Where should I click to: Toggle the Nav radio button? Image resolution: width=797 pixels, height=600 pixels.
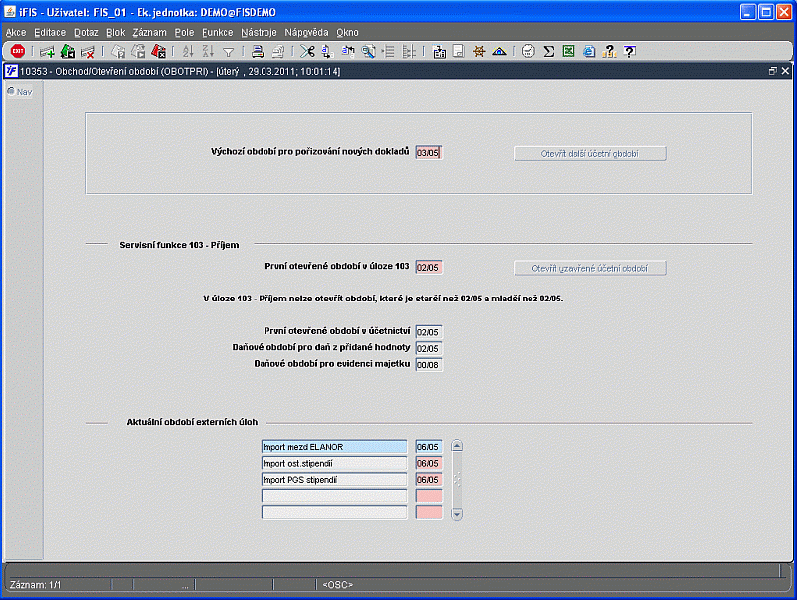(x=11, y=92)
